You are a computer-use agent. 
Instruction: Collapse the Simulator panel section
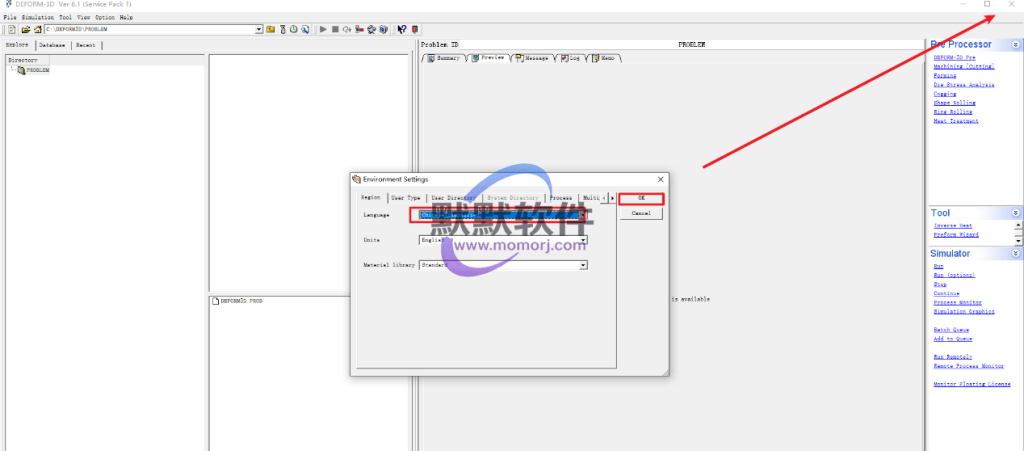1016,254
